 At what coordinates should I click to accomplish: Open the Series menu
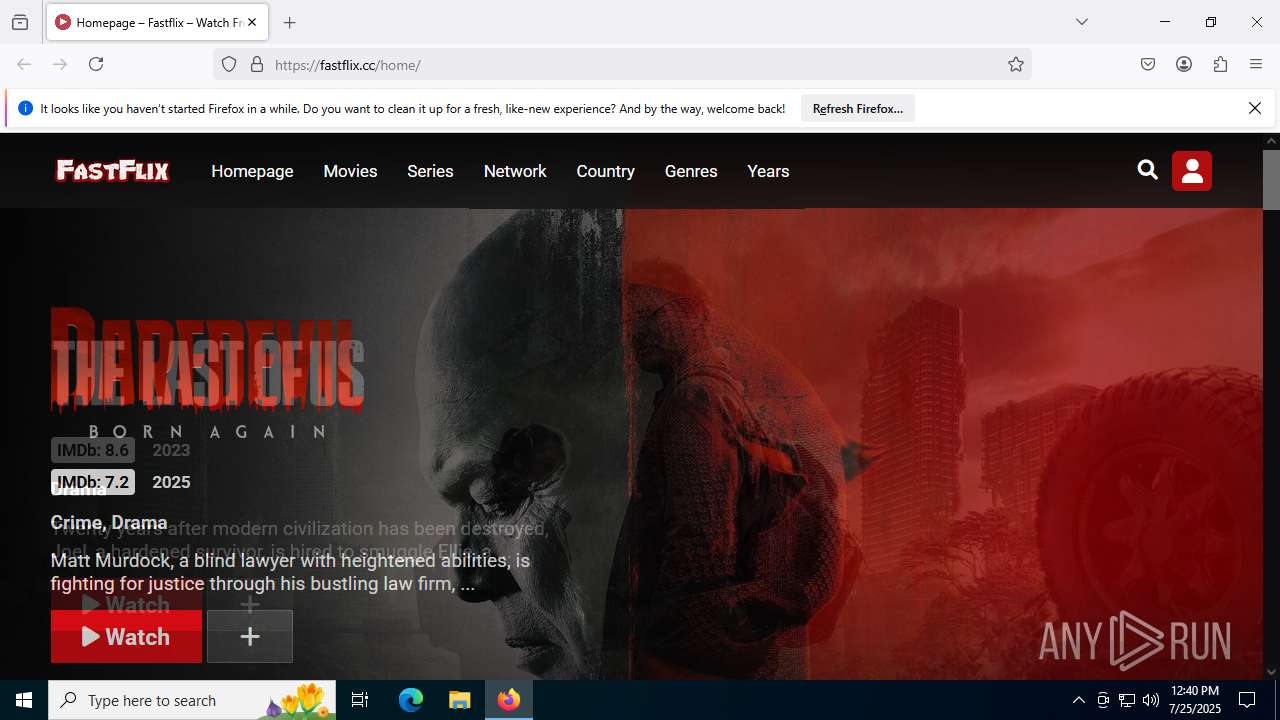[430, 171]
